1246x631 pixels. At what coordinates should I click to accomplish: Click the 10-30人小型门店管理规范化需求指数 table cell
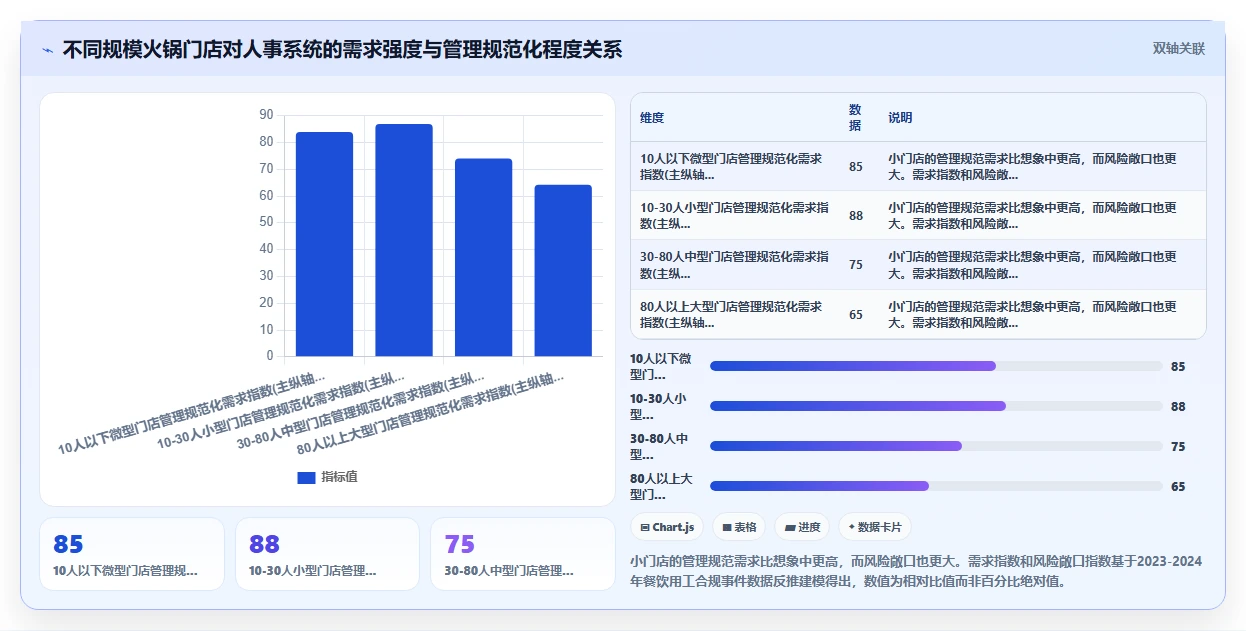point(735,215)
